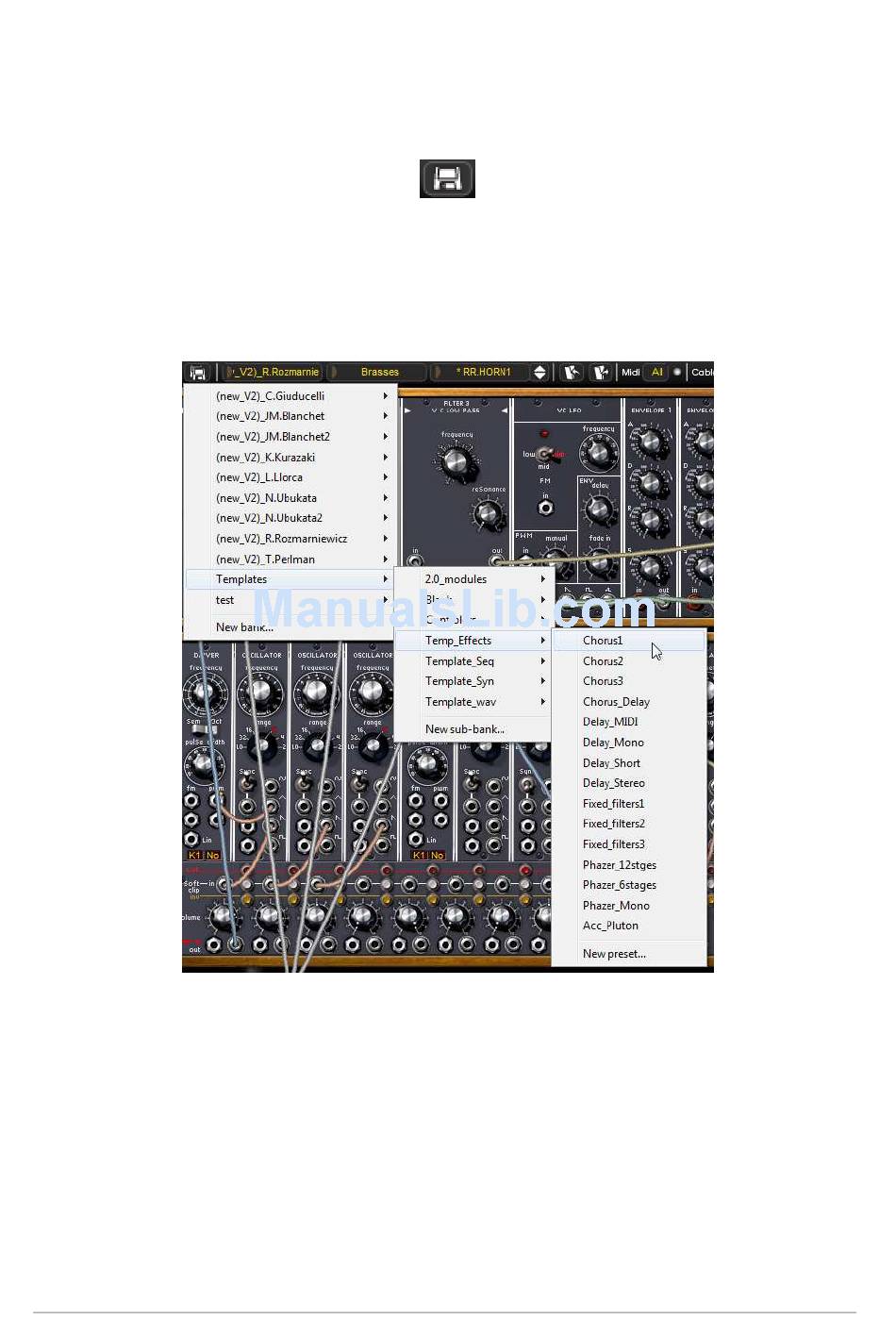Click New bank... entry
This screenshot has height=1319, width=896.
(x=289, y=627)
